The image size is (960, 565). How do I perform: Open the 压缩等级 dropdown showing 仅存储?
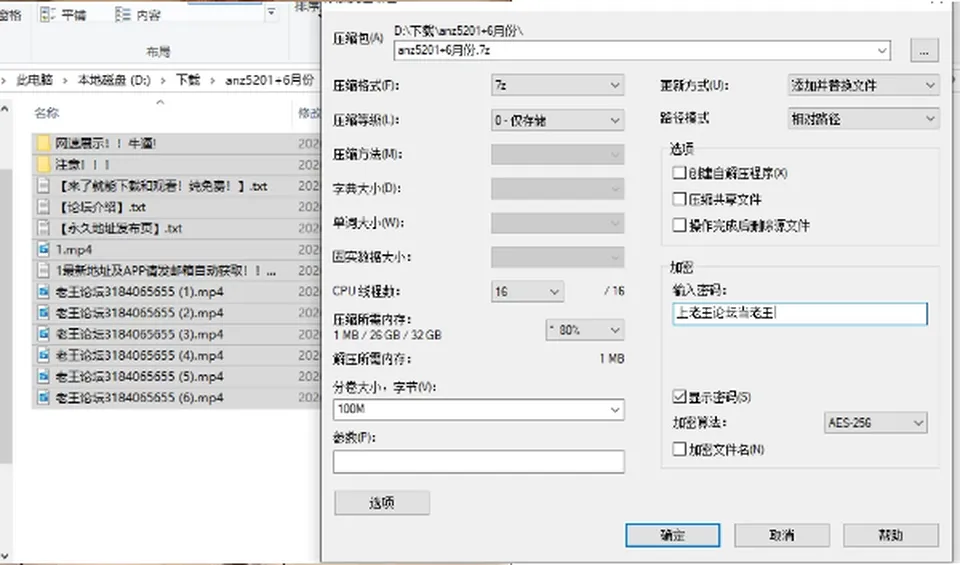(x=557, y=120)
